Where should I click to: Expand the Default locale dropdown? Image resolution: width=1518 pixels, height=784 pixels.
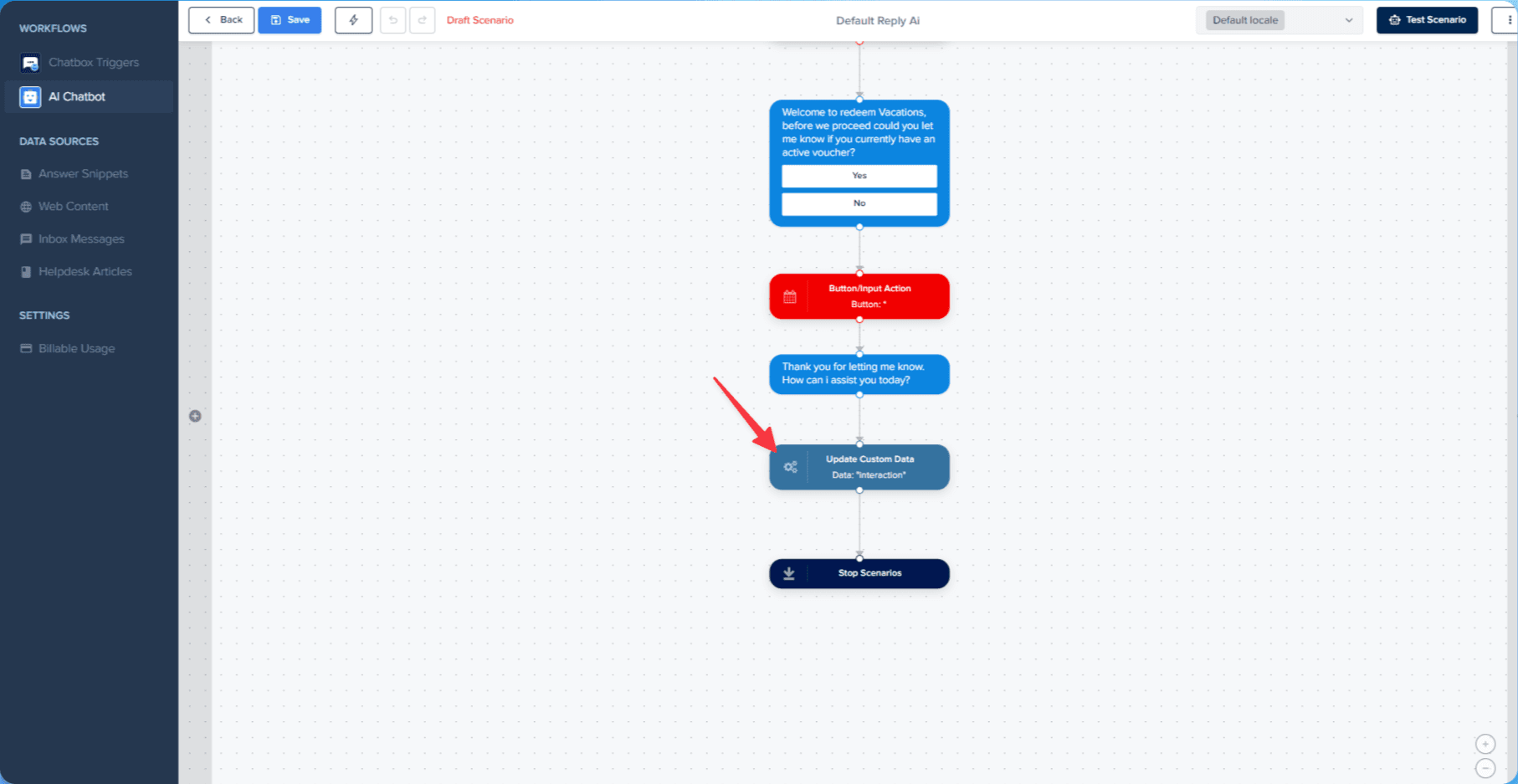(1280, 20)
